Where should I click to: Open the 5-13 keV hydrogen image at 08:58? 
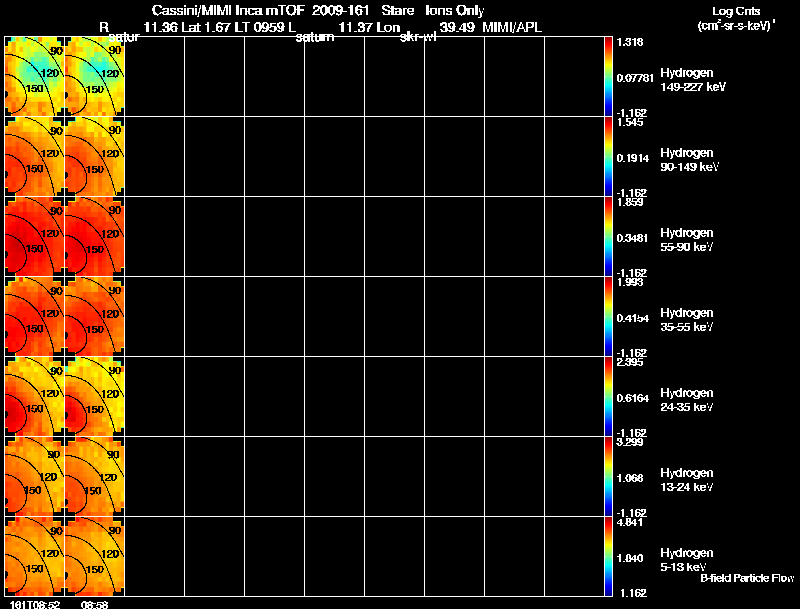point(94,556)
